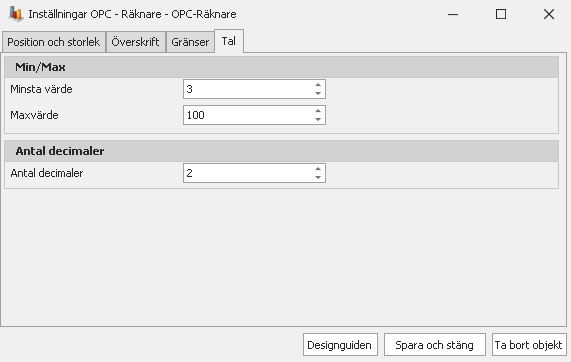Focus the Maxvärde input field

[x=248, y=115]
